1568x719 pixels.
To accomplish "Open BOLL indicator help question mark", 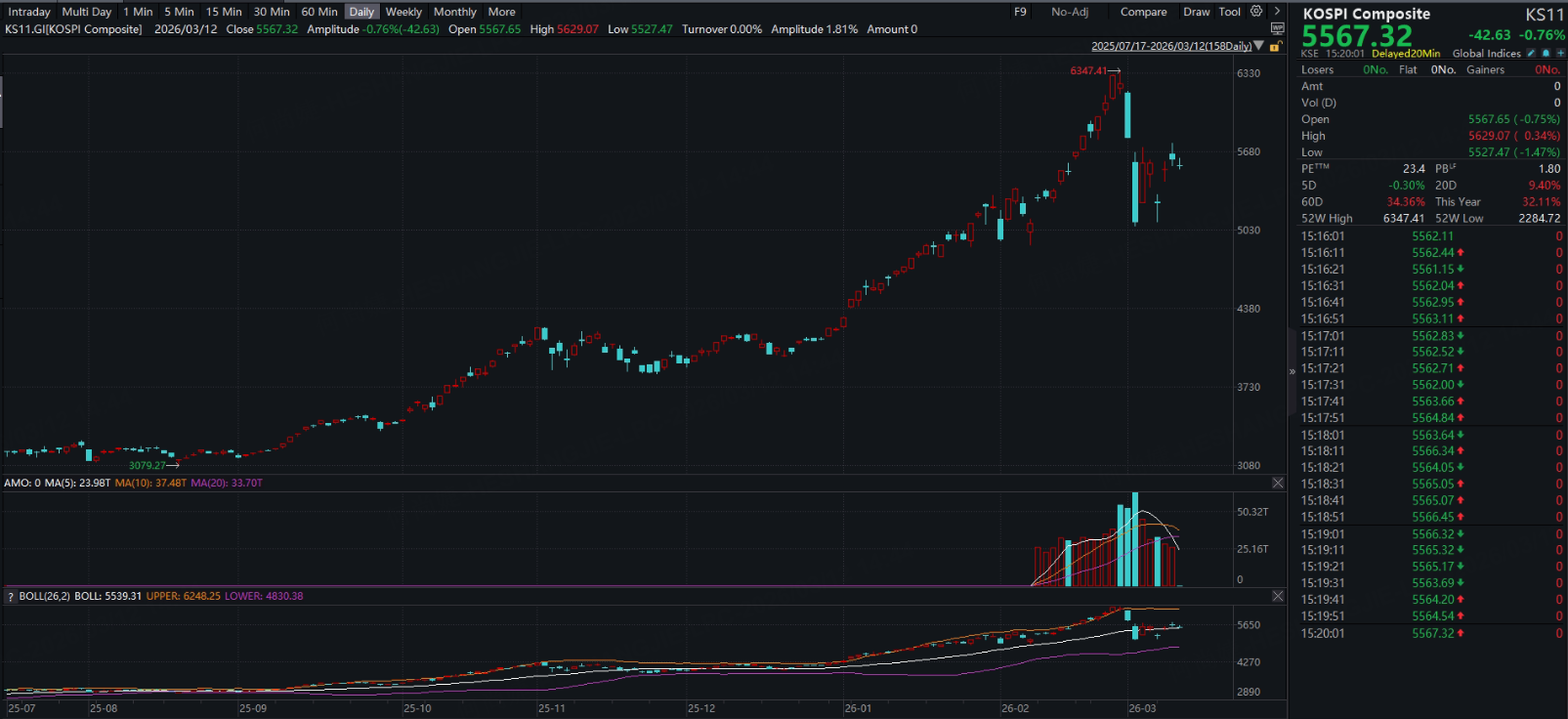I will point(11,596).
